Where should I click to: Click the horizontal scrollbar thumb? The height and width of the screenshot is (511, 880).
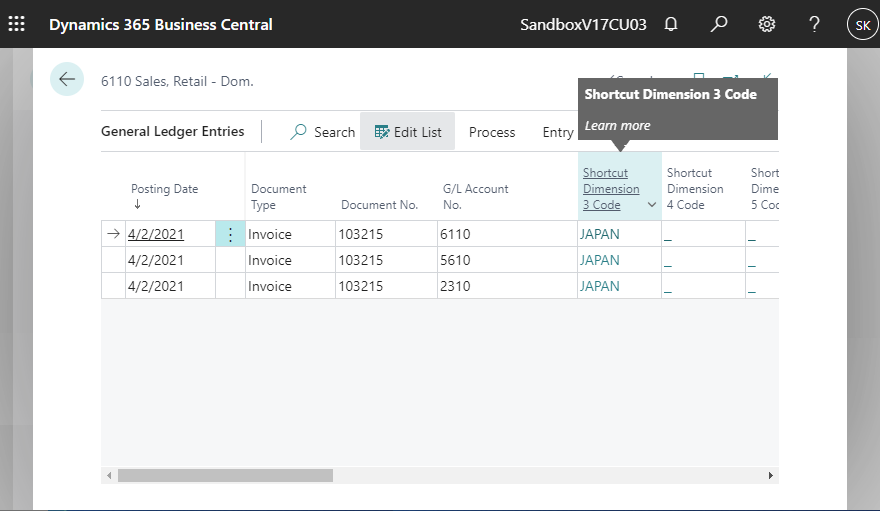pos(225,475)
